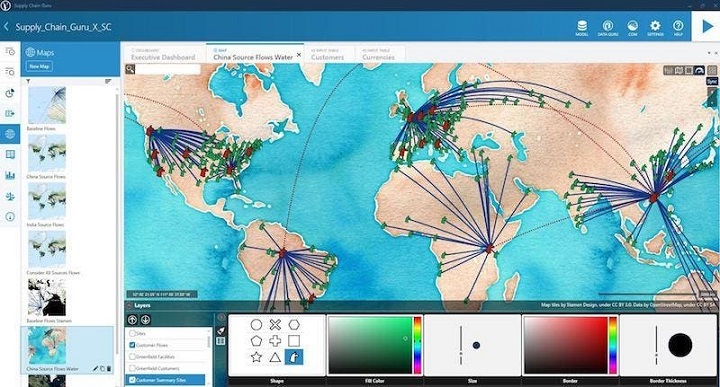Viewport: 720px width, 387px height.
Task: Open the Settings gear
Action: pyautogui.click(x=655, y=28)
